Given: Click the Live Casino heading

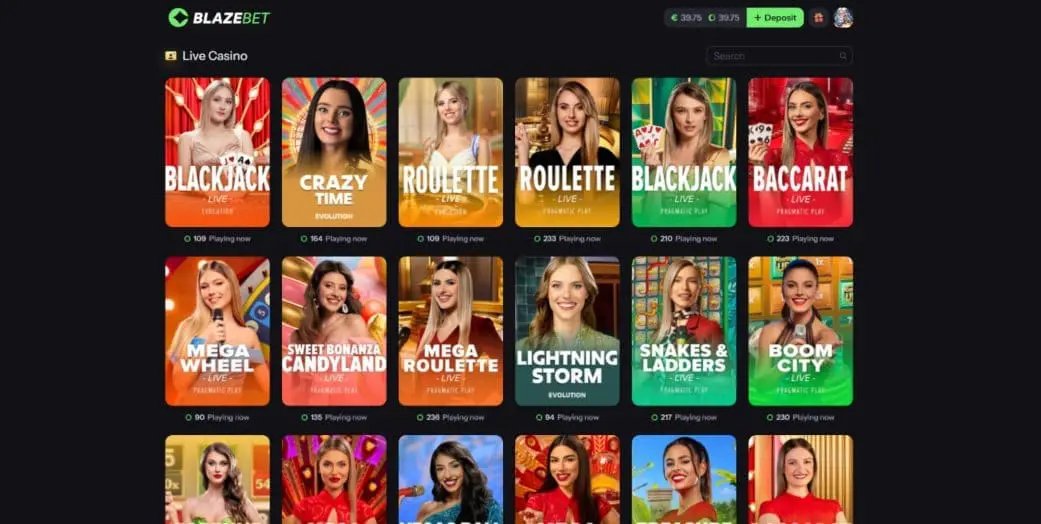Looking at the screenshot, I should coord(214,56).
